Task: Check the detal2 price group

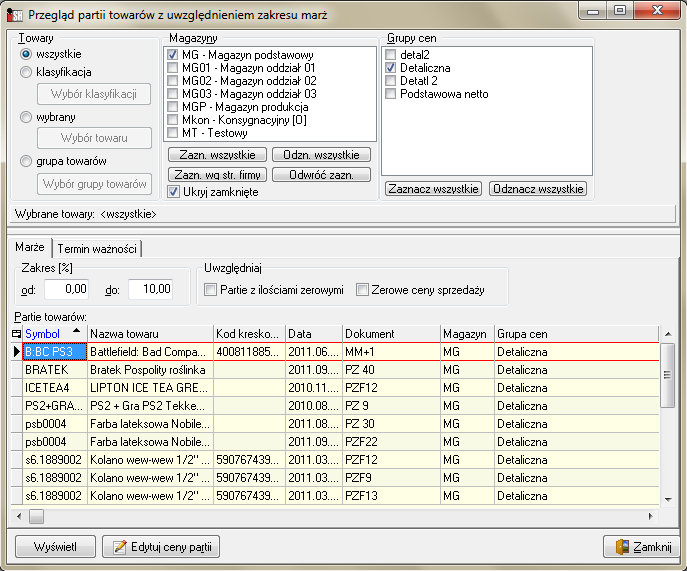Action: pyautogui.click(x=390, y=55)
